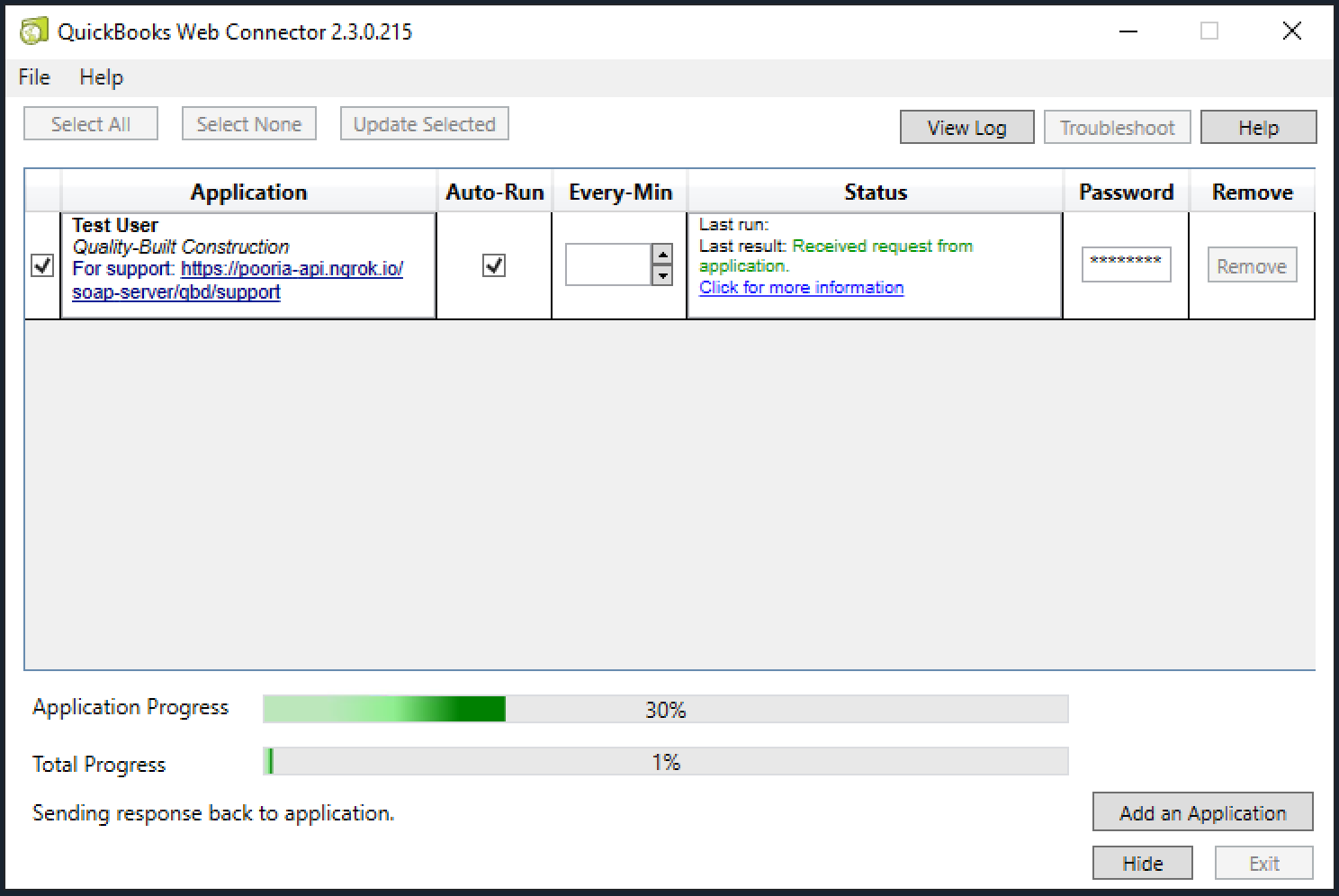Screen dimensions: 1339x896
Task: Click for more information in the Status column
Action: coord(801,287)
